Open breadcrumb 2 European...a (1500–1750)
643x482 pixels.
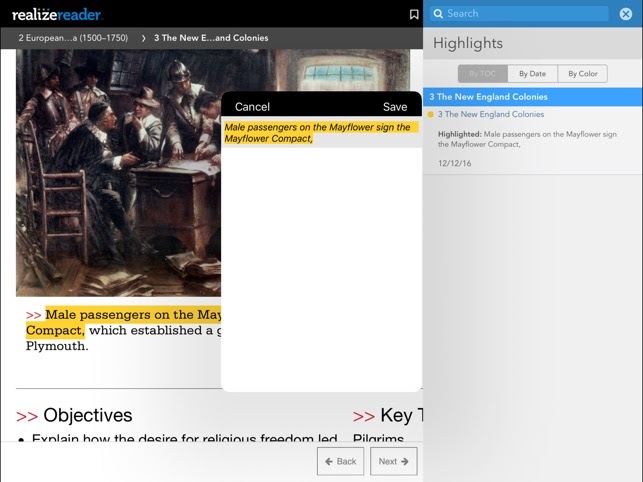pos(73,38)
